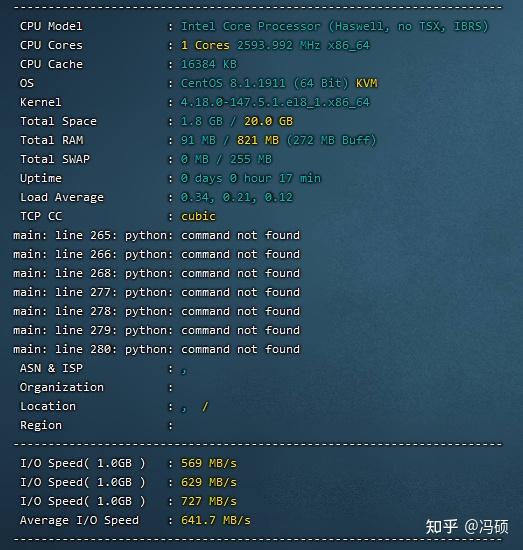Select Total SWAP value '0 MB / 255 MB'
The image size is (523, 550).
[x=226, y=159]
